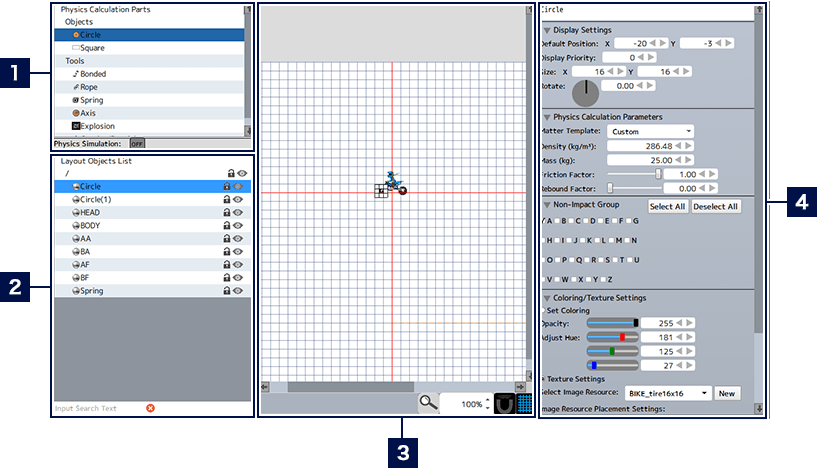Click the Input Search Text field
Image resolution: width=817 pixels, height=468 pixels.
(x=99, y=409)
